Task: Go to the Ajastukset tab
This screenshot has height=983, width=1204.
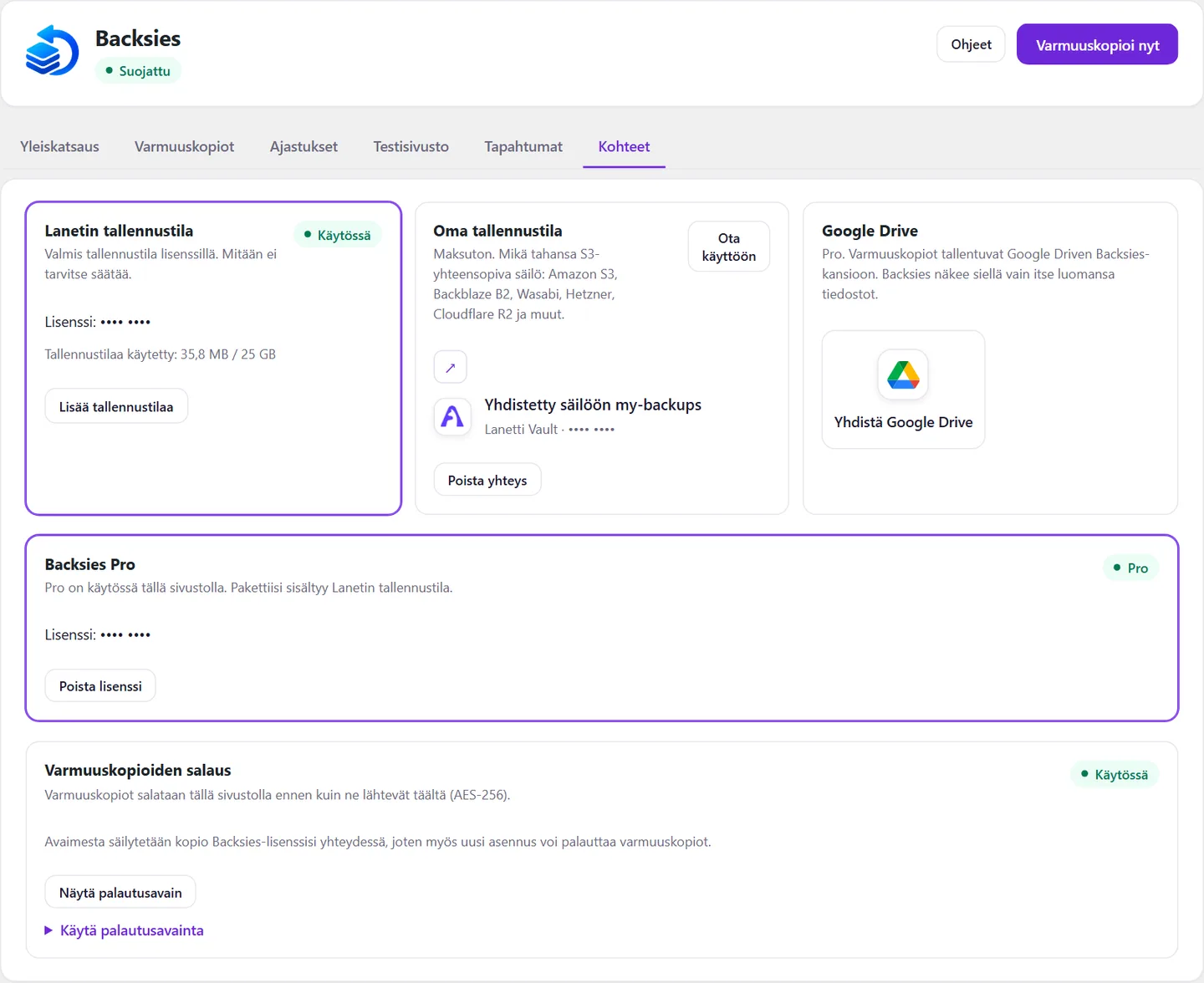Action: point(304,146)
